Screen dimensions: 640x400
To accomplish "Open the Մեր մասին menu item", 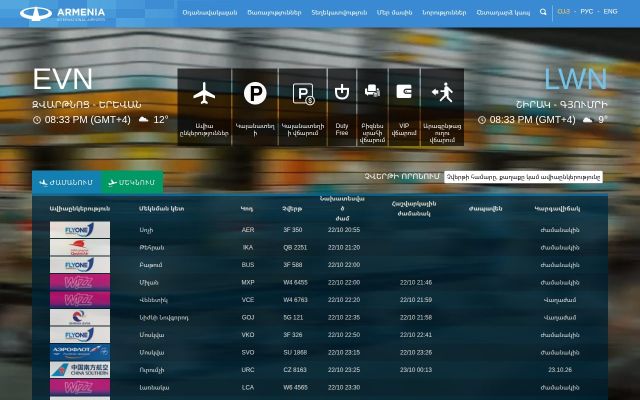I will [x=394, y=13].
